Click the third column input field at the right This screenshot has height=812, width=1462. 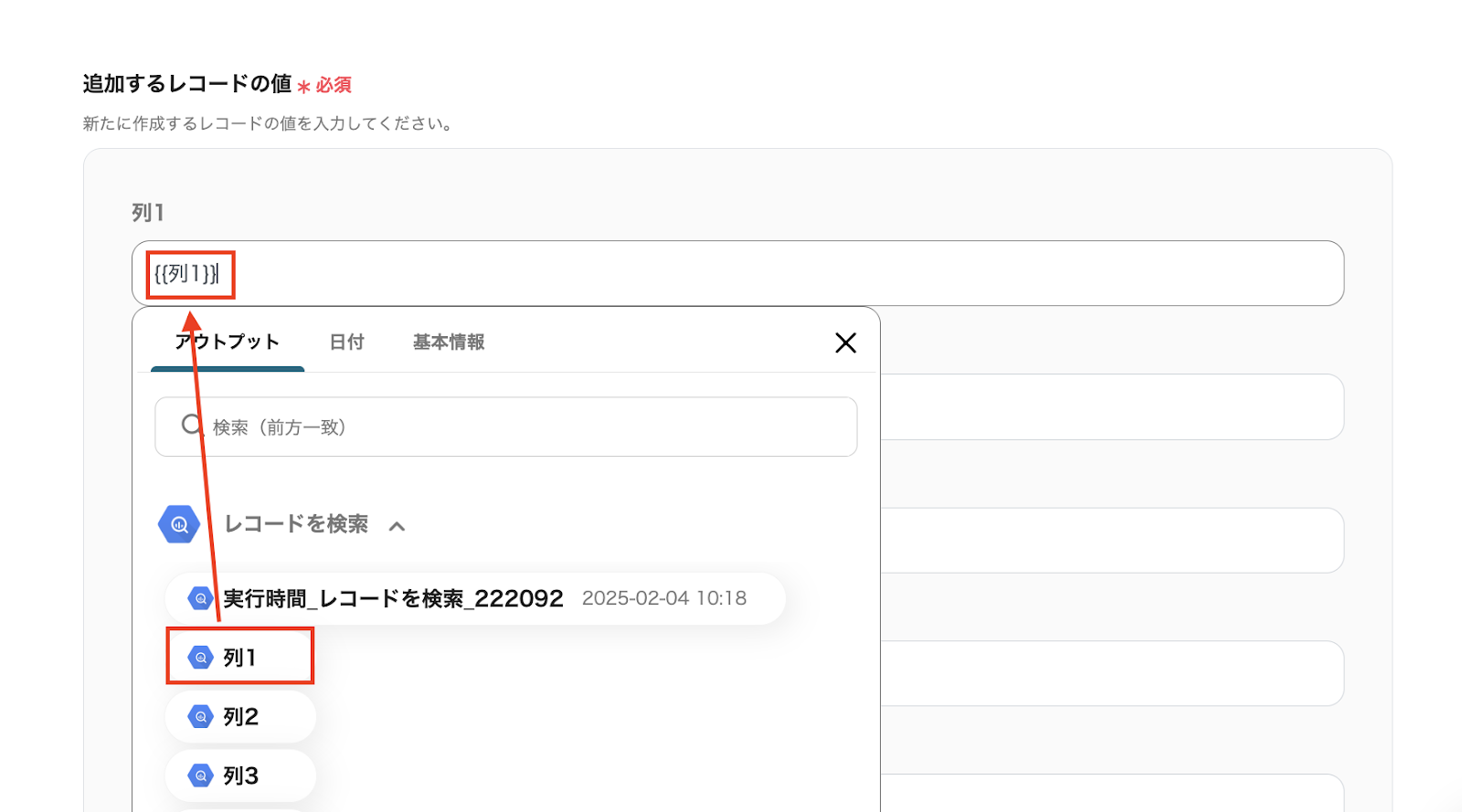tap(1110, 541)
